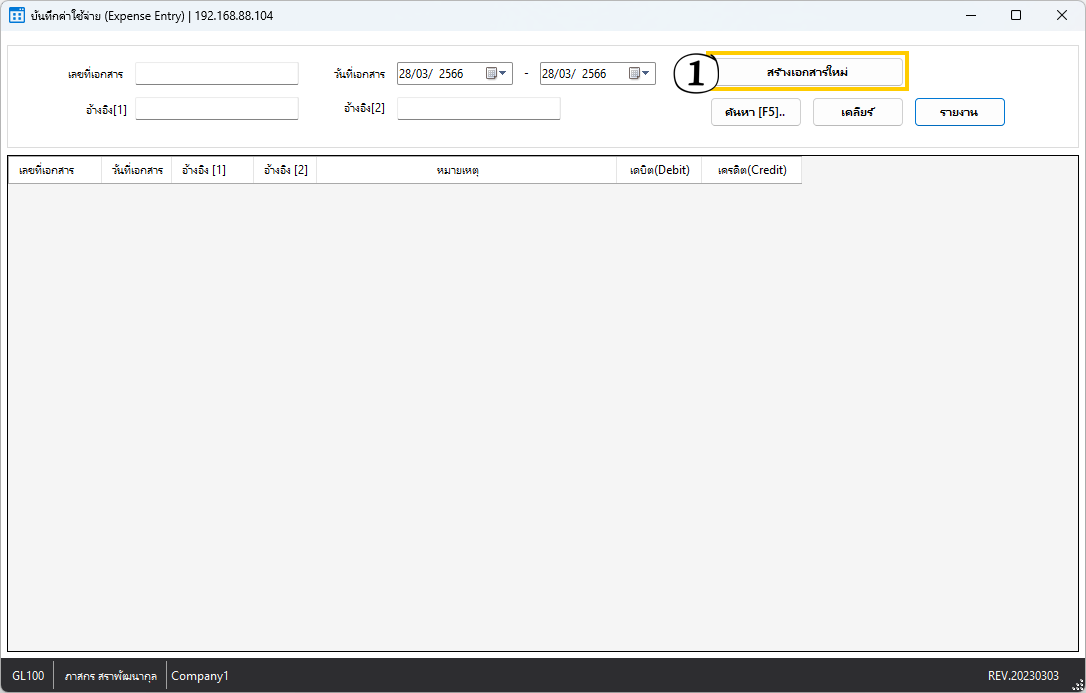Select the อ้างอิง [2] column header
Viewport: 1086px width, 693px height.
click(285, 171)
